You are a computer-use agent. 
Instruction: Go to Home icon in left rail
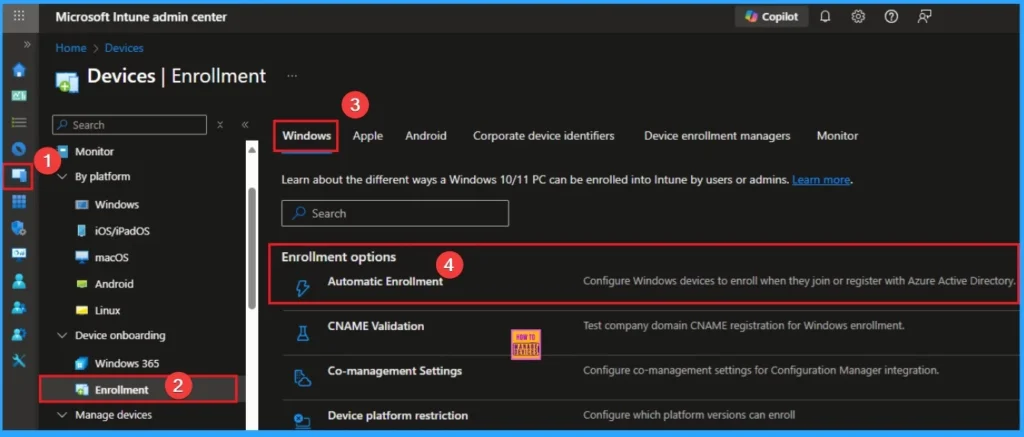pos(19,70)
